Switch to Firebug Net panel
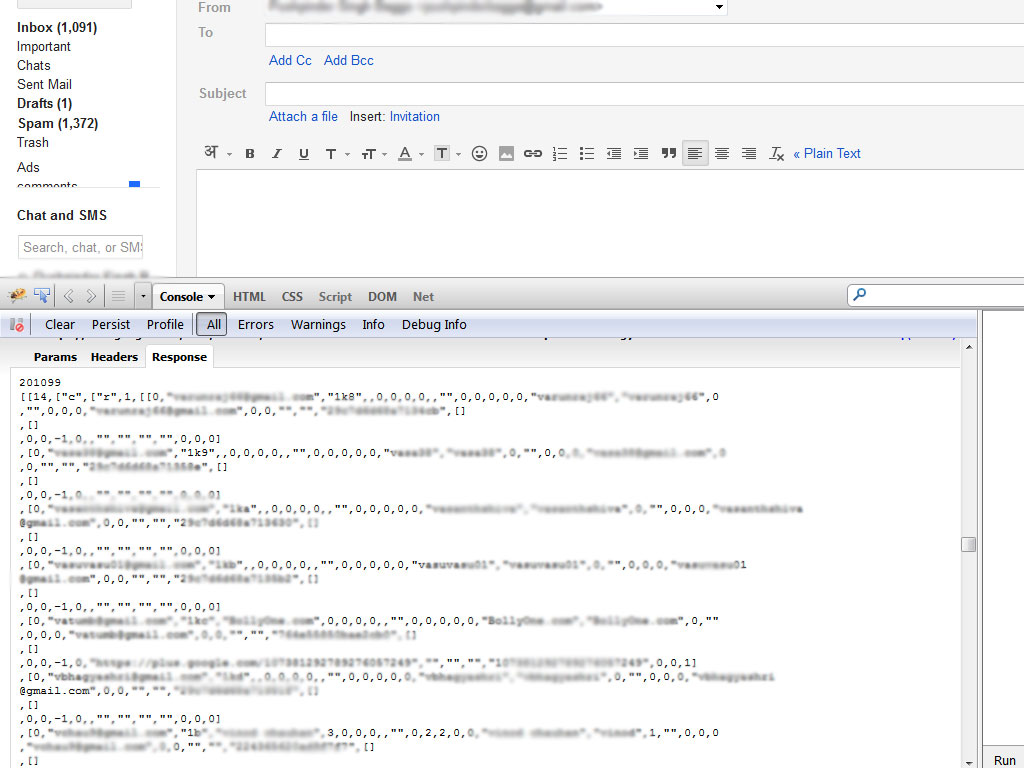Screen dimensions: 1024x768 423,296
